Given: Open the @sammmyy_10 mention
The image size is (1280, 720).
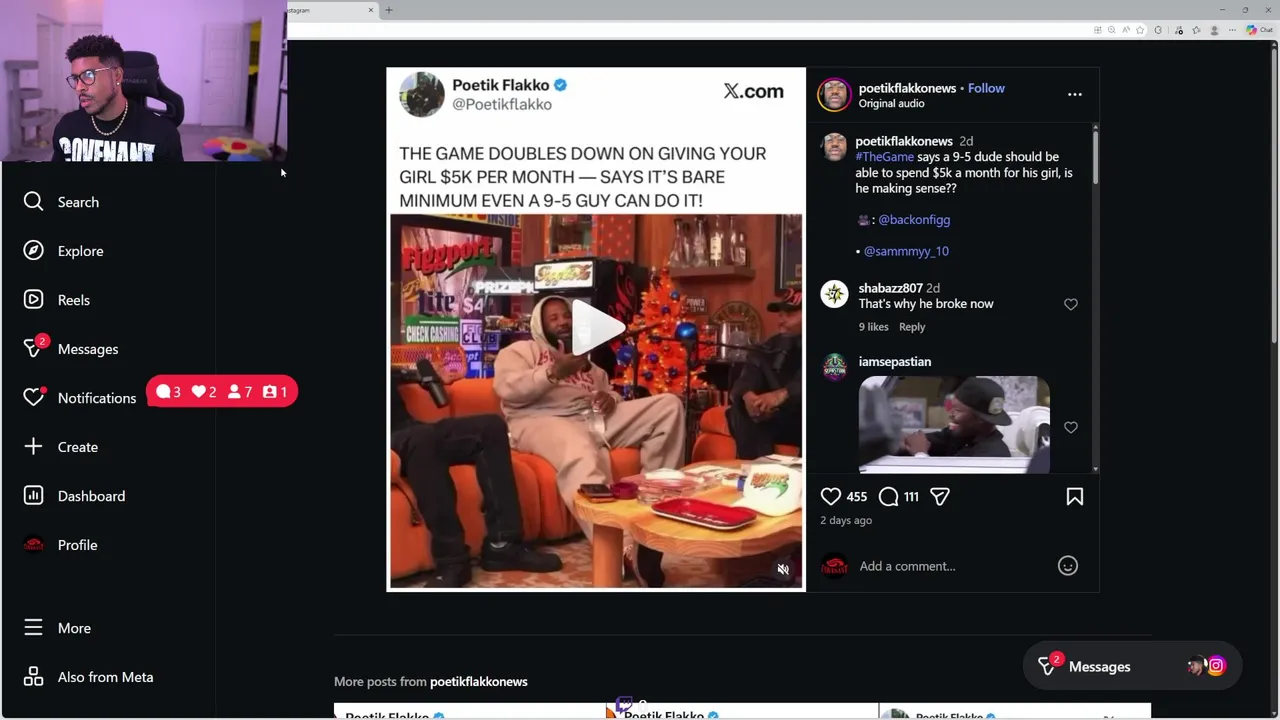Looking at the screenshot, I should [x=906, y=252].
